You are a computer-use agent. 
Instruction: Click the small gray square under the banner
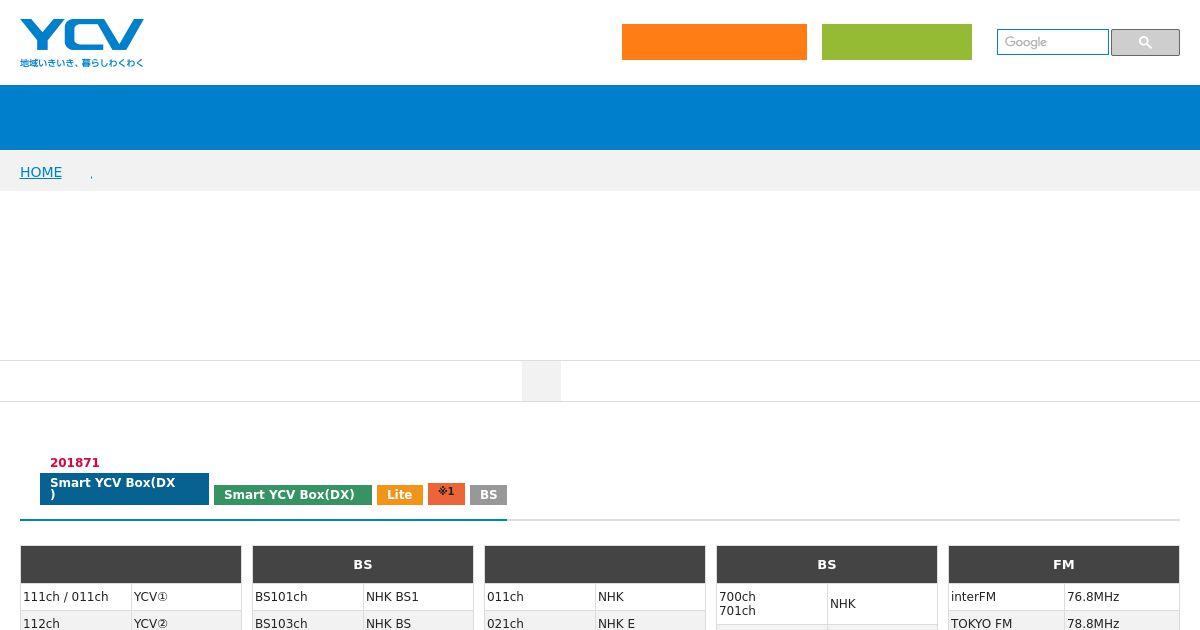pos(541,381)
